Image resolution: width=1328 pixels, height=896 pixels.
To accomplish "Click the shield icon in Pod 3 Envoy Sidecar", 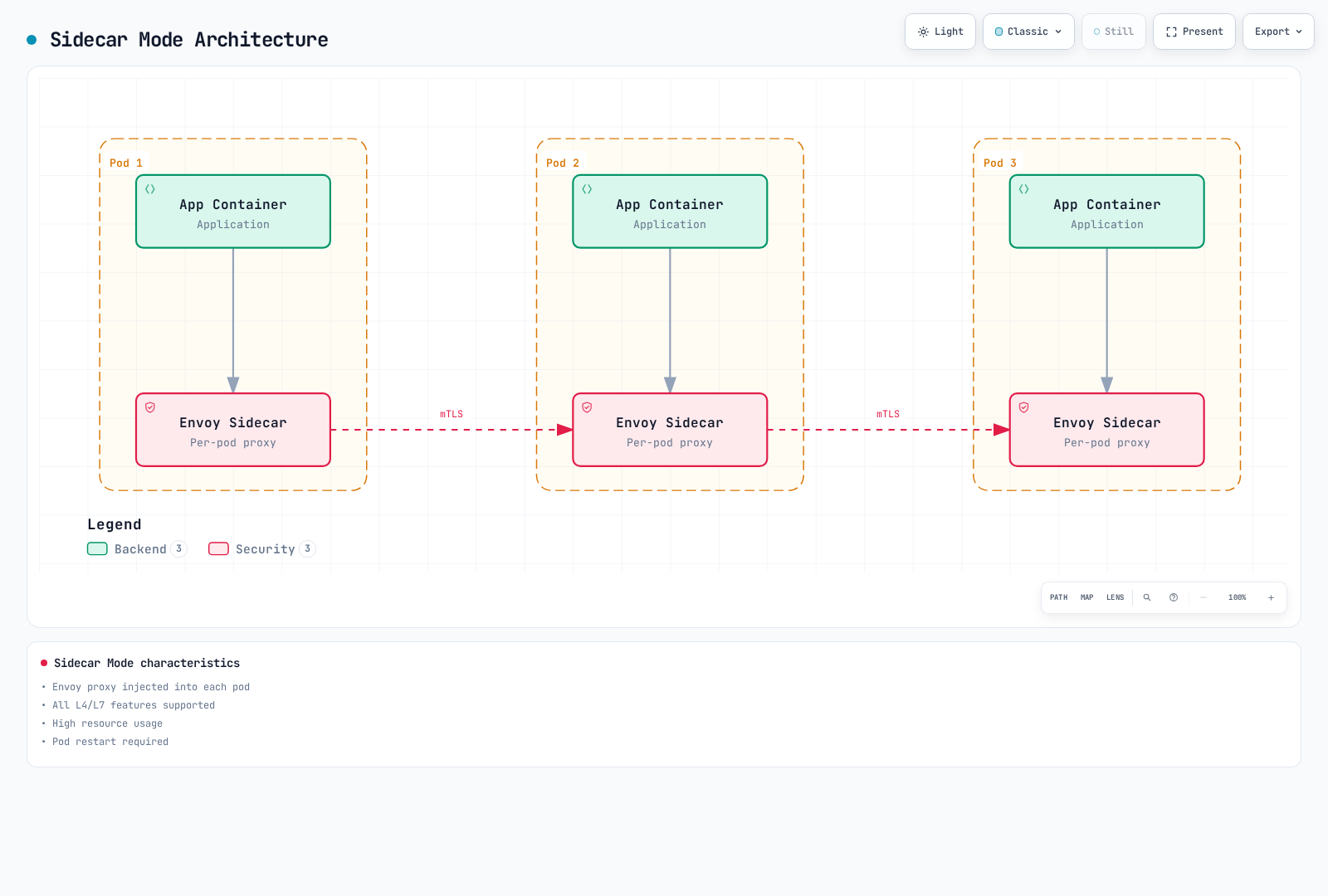I will [1023, 407].
